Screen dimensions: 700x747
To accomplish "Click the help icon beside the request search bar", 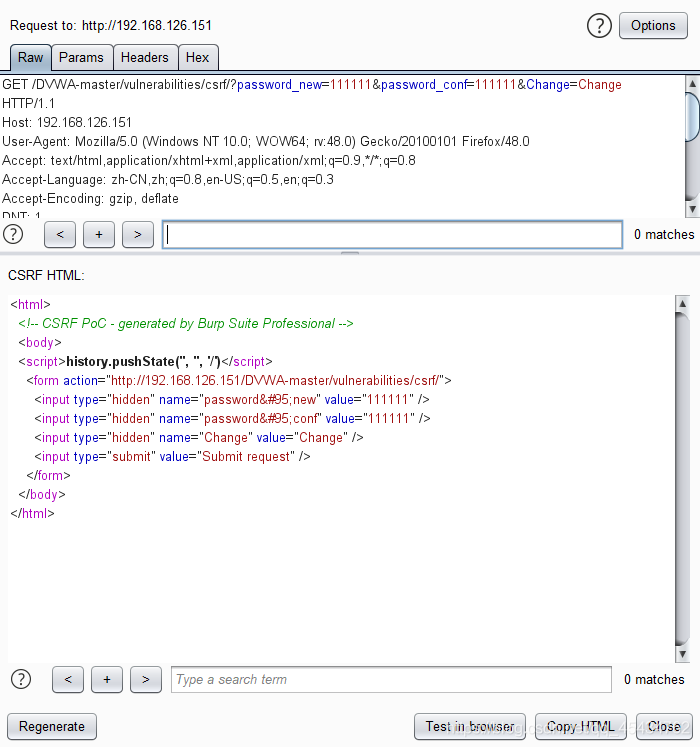I will [13, 234].
